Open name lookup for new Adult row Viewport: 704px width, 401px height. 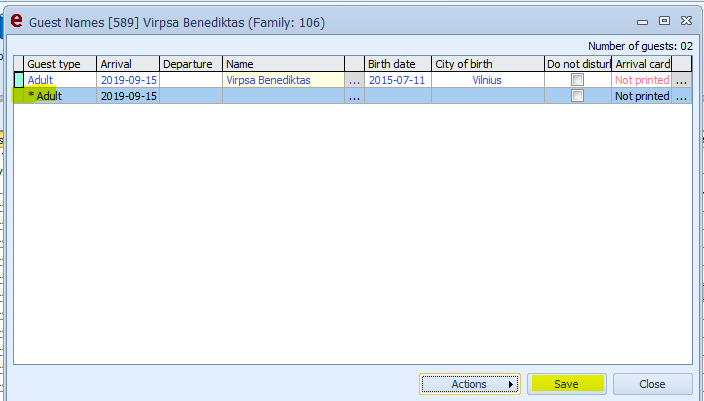(354, 96)
